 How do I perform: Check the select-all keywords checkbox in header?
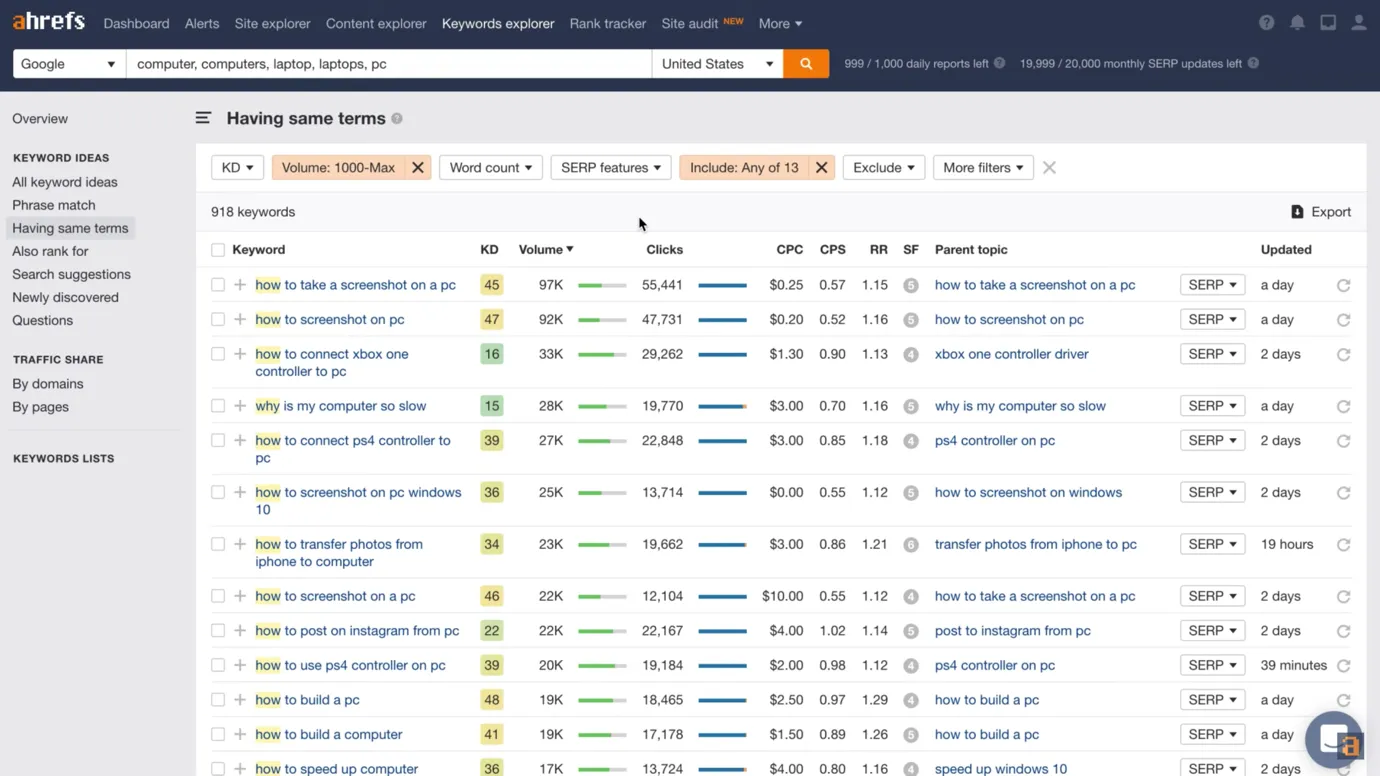click(x=218, y=250)
